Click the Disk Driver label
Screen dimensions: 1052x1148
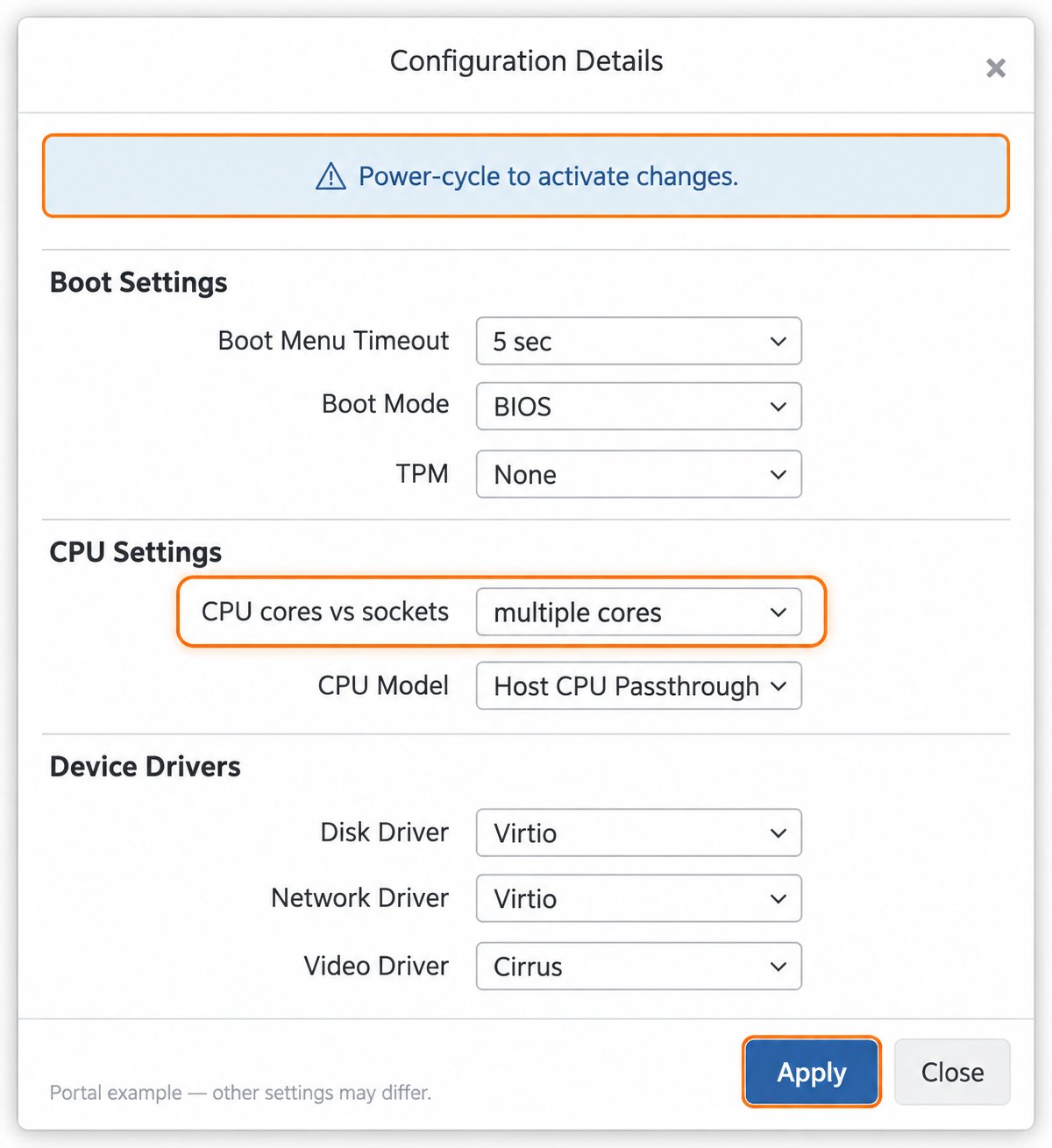pos(385,832)
